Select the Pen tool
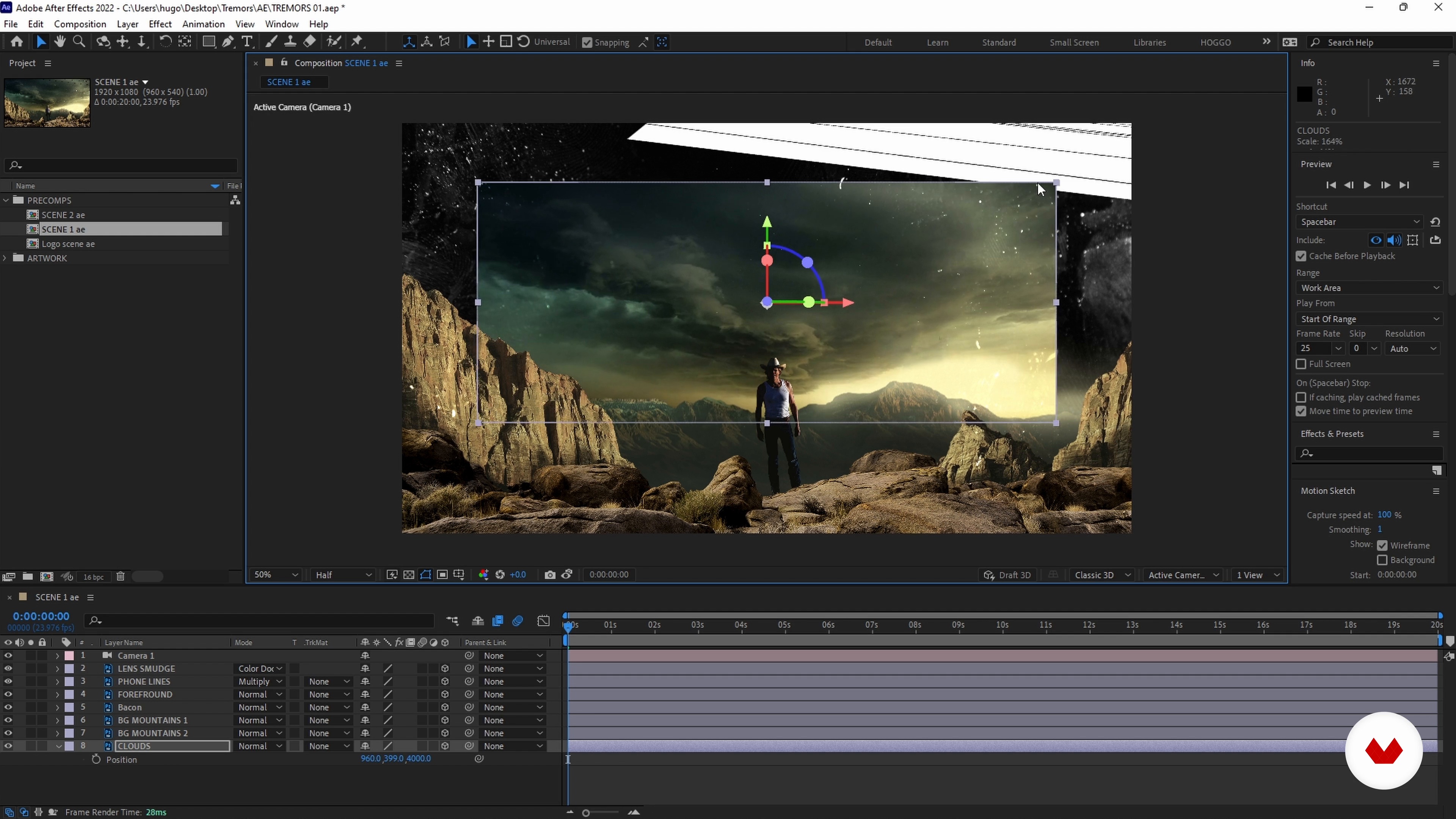The image size is (1456, 819). pyautogui.click(x=228, y=41)
